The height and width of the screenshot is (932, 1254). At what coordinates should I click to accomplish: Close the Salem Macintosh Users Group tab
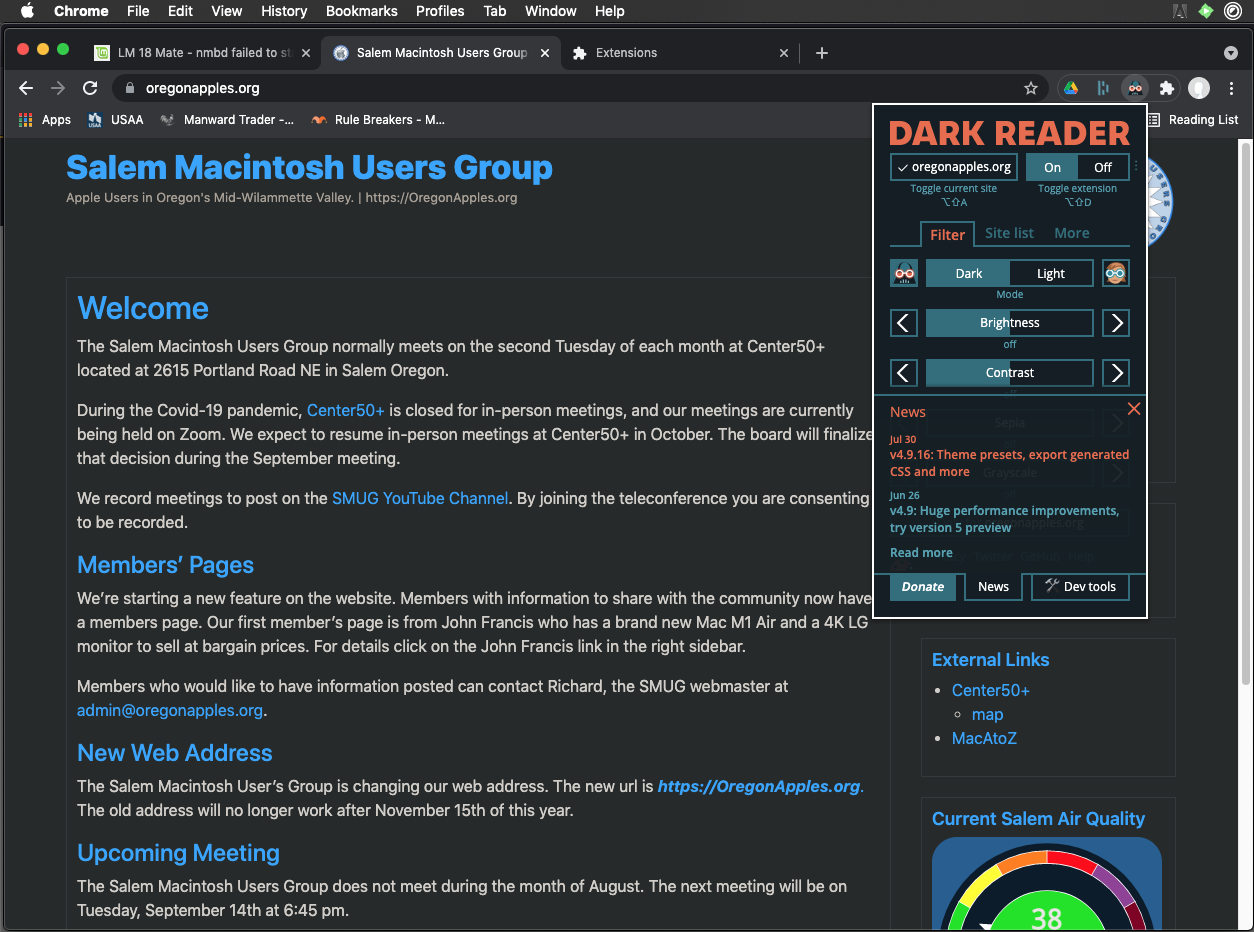coord(545,53)
